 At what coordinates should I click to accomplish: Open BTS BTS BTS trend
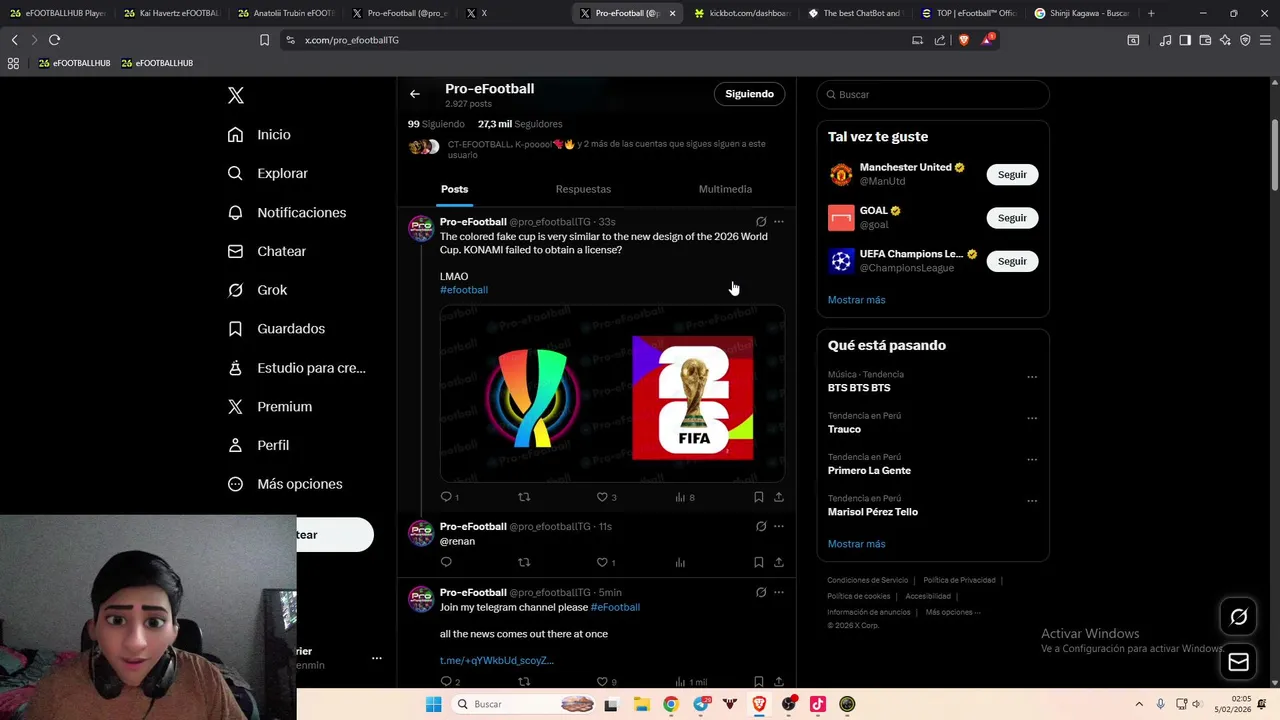(859, 388)
